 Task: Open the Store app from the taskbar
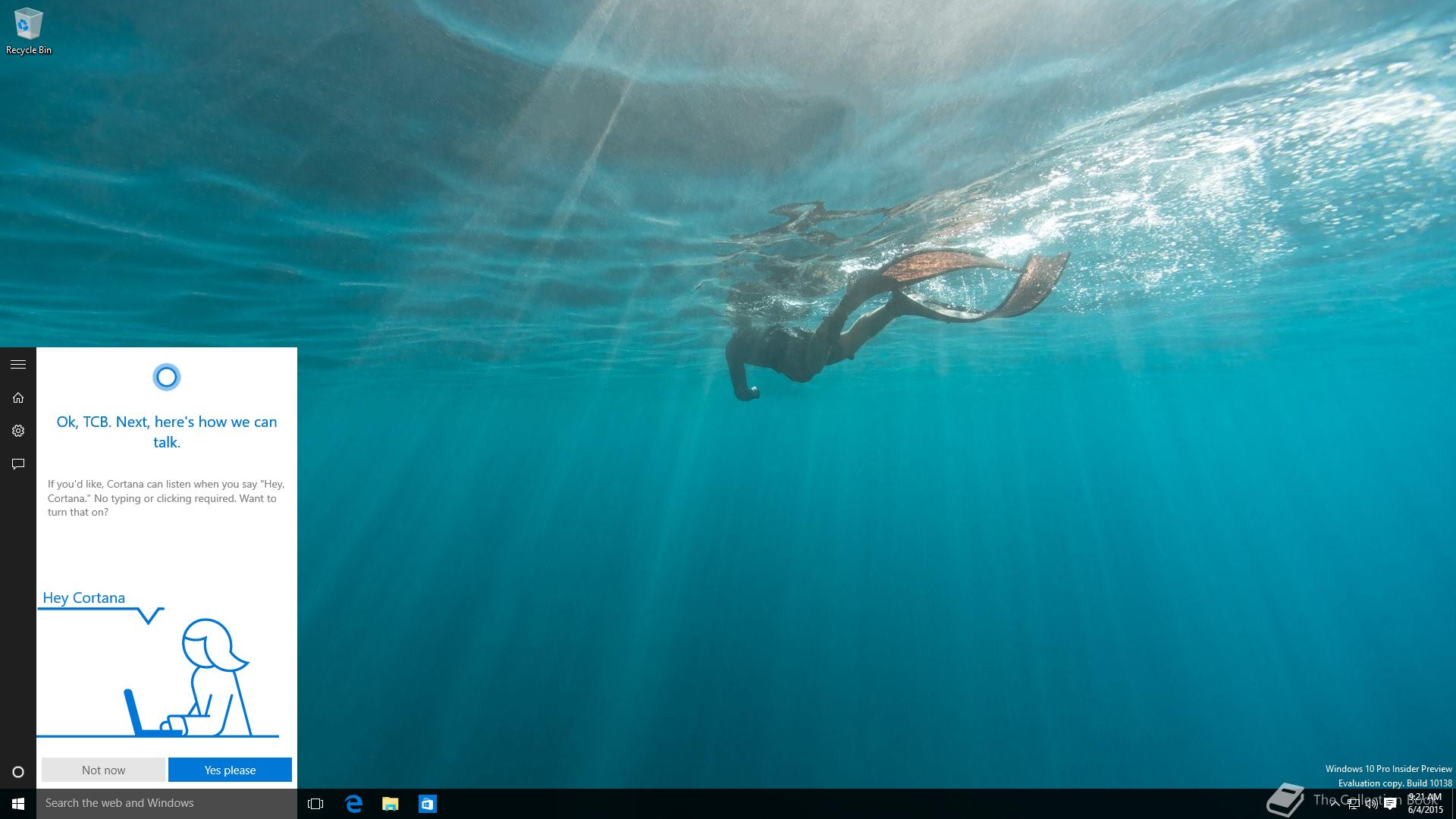(427, 803)
